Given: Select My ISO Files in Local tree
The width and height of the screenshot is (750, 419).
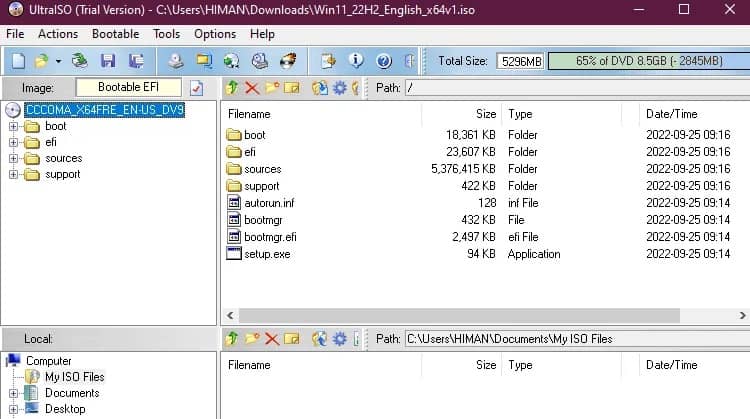Looking at the screenshot, I should coord(75,377).
